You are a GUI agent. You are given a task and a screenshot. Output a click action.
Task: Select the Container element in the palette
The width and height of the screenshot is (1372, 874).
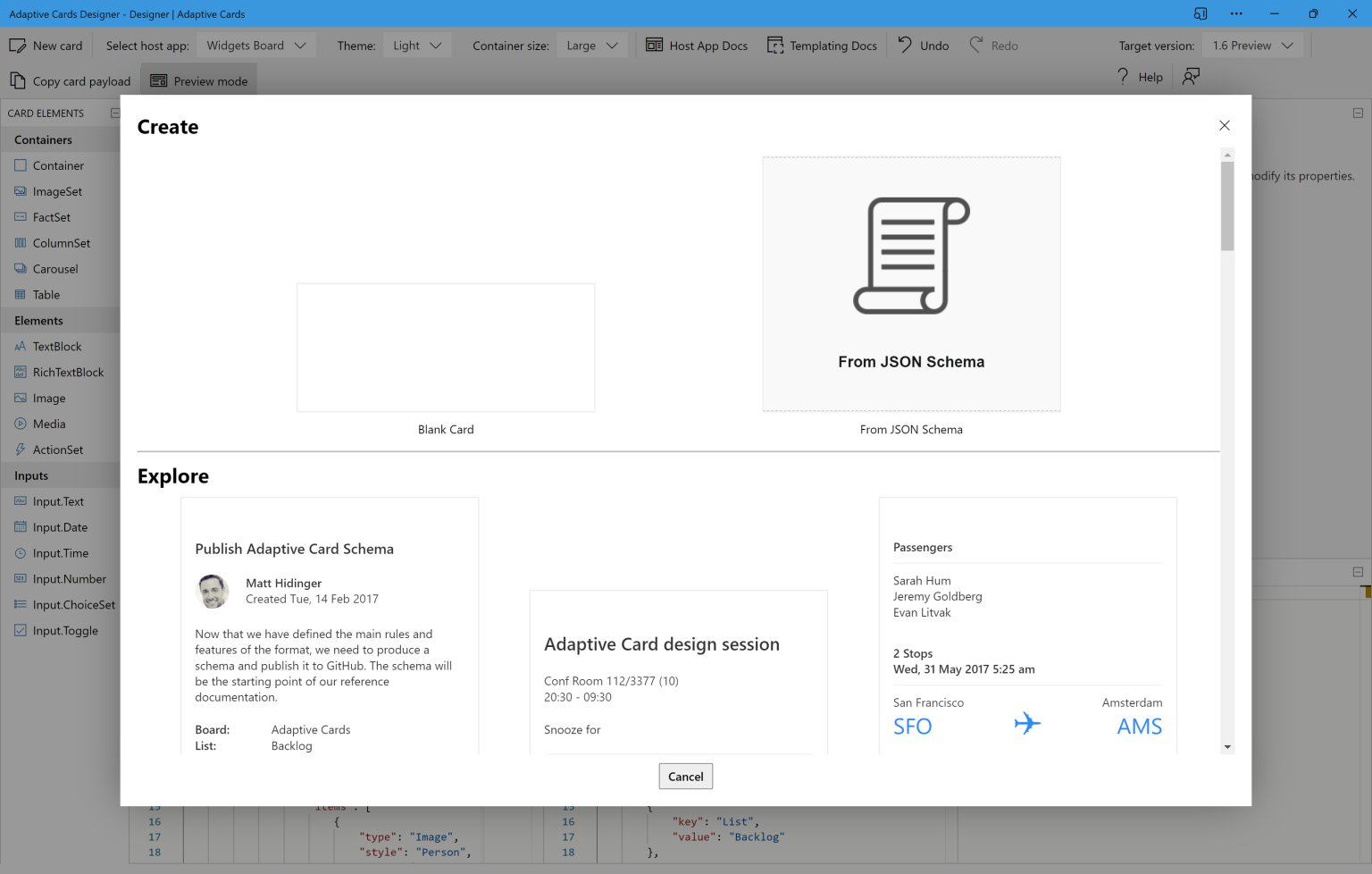57,165
